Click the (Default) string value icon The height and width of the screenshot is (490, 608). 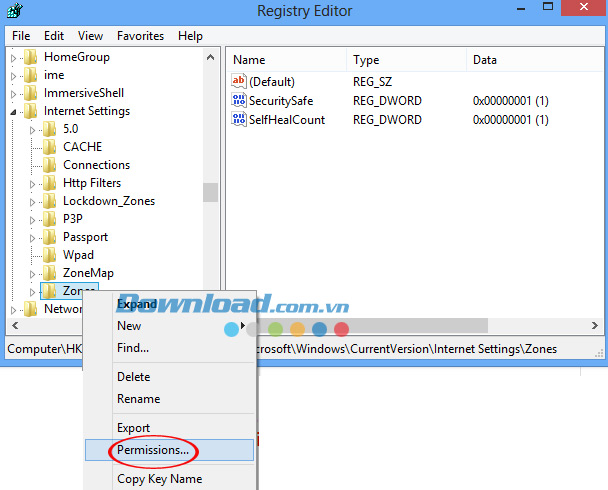(239, 81)
